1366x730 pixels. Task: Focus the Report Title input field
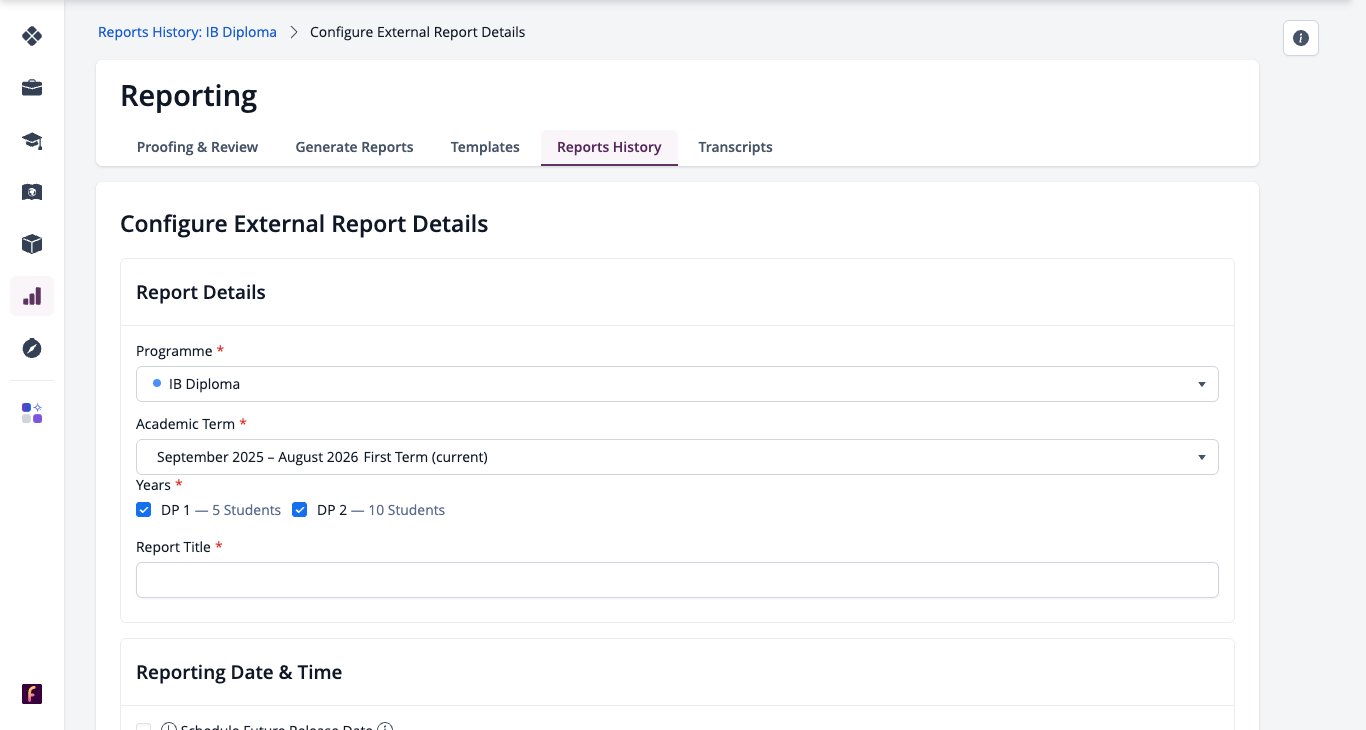click(x=677, y=580)
